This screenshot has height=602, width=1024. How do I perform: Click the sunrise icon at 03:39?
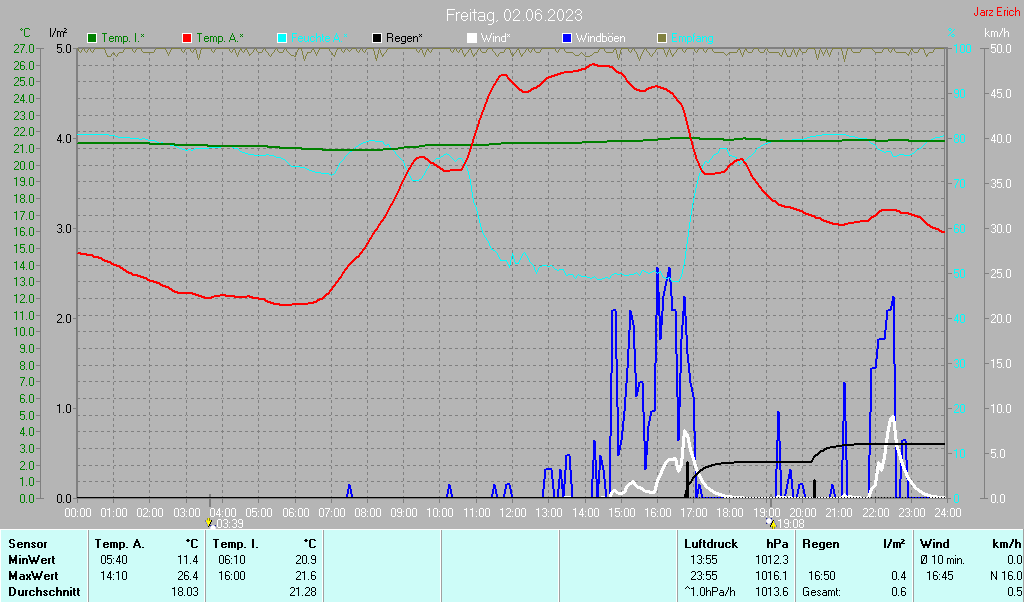208,522
